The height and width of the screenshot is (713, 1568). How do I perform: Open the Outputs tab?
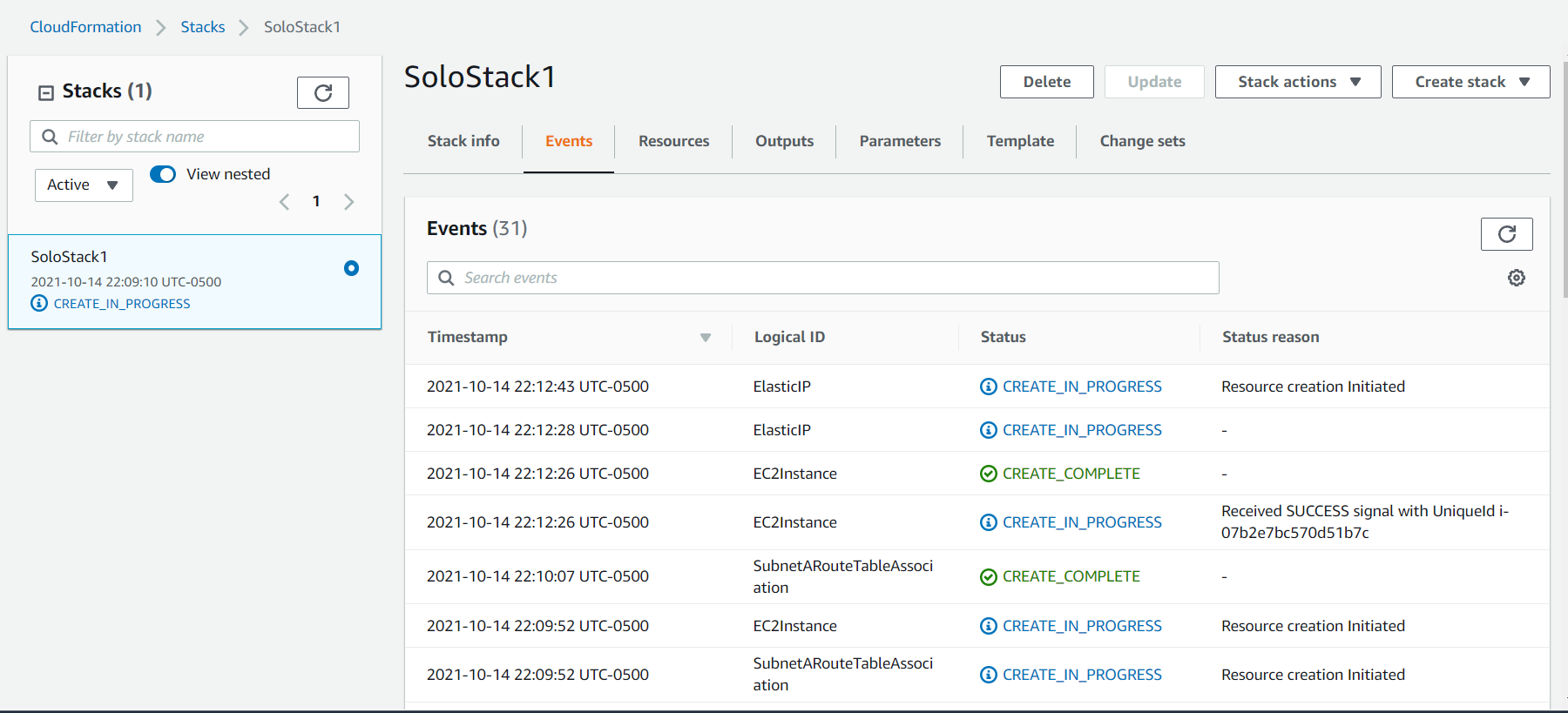[784, 141]
